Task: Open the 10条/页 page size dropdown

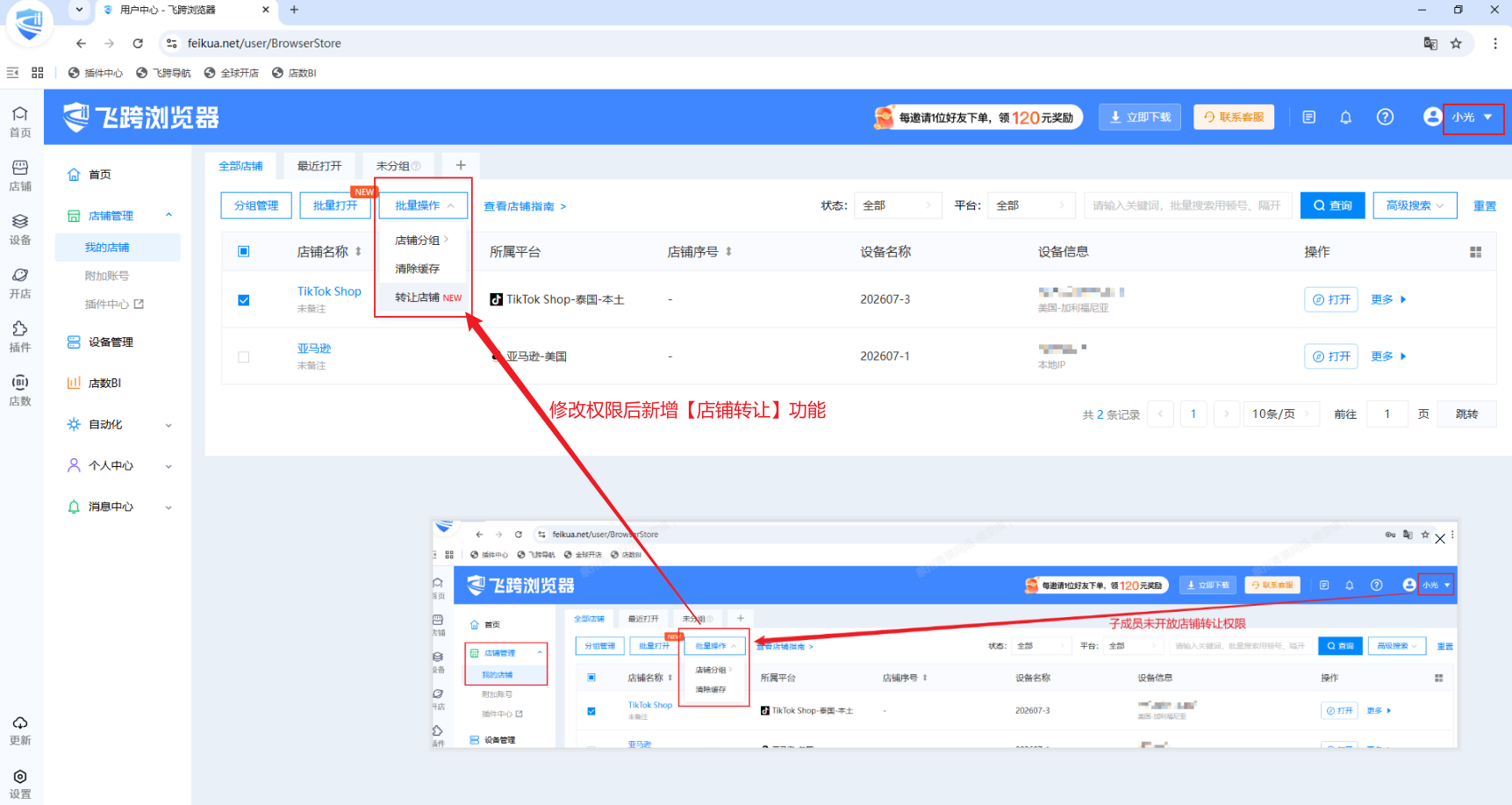Action: pyautogui.click(x=1281, y=414)
